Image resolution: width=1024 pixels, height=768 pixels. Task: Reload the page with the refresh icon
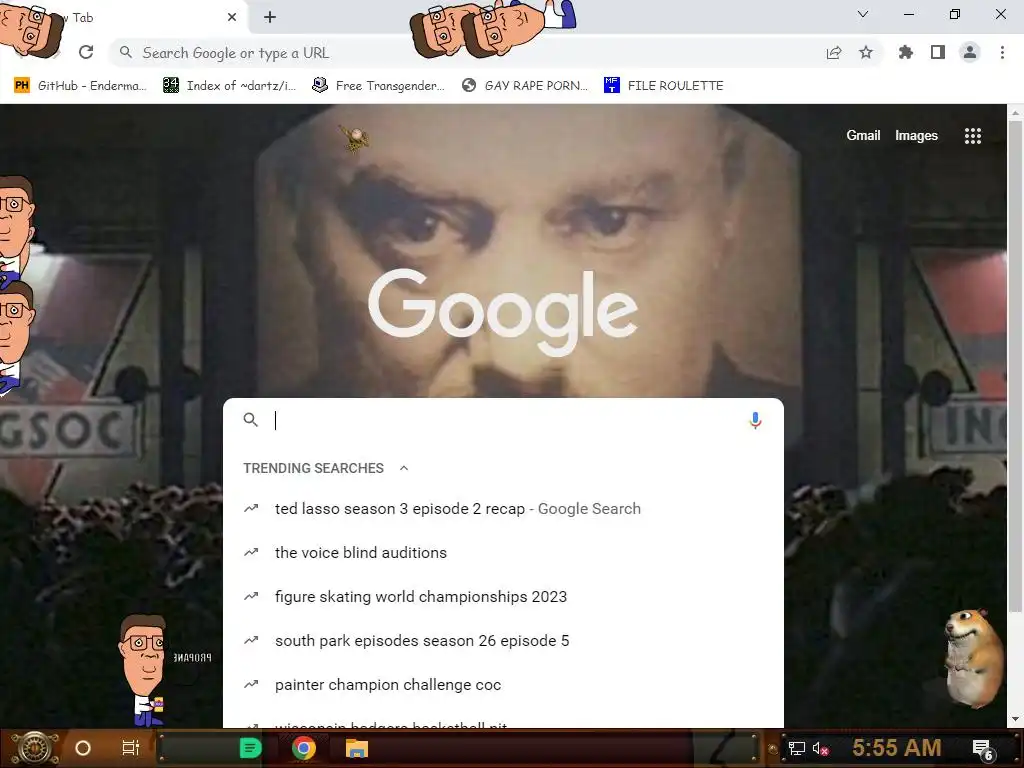click(86, 52)
